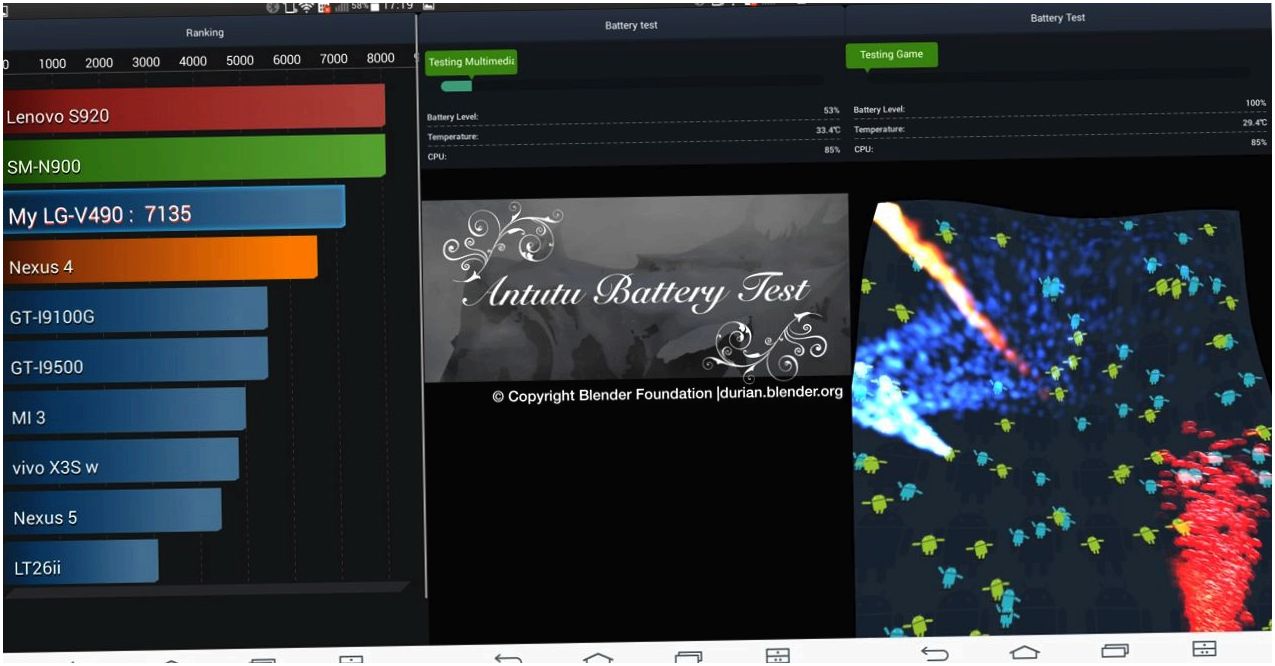Click the CPU 85% row under Testing Multimedia
The height and width of the screenshot is (666, 1275).
[x=633, y=154]
